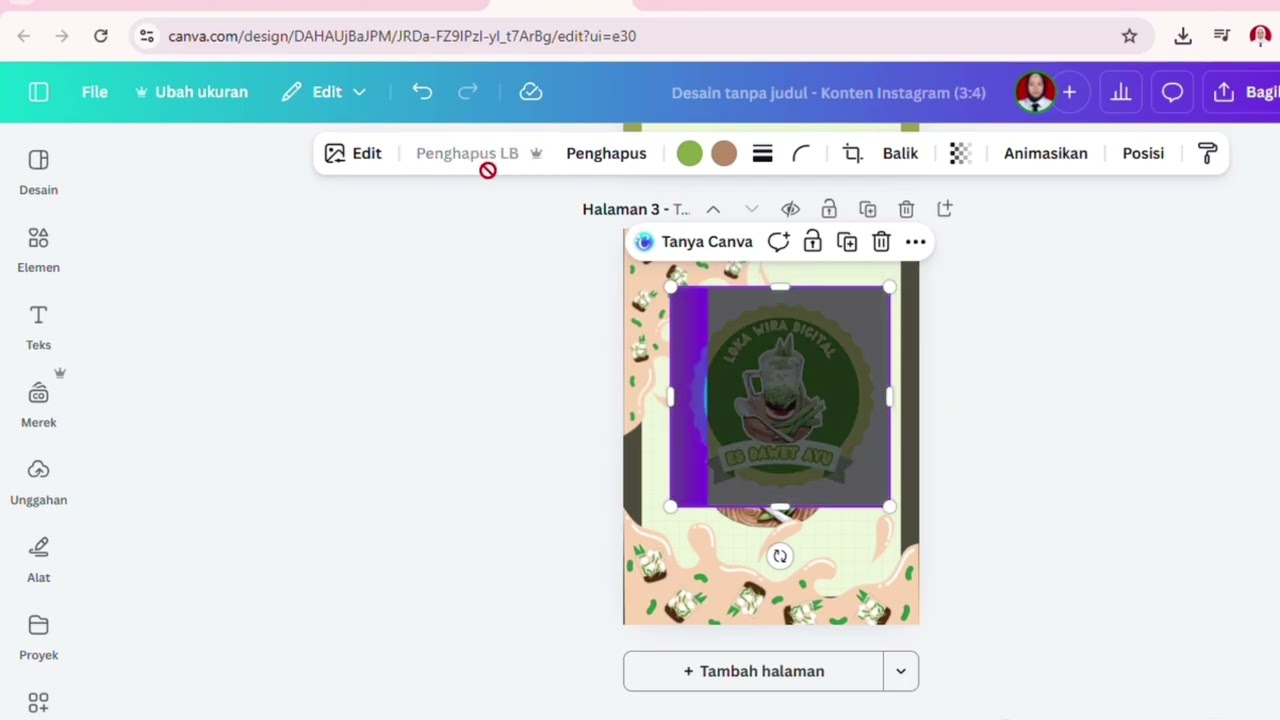The image size is (1280, 720).
Task: Hide page using eye icon
Action: 790,209
